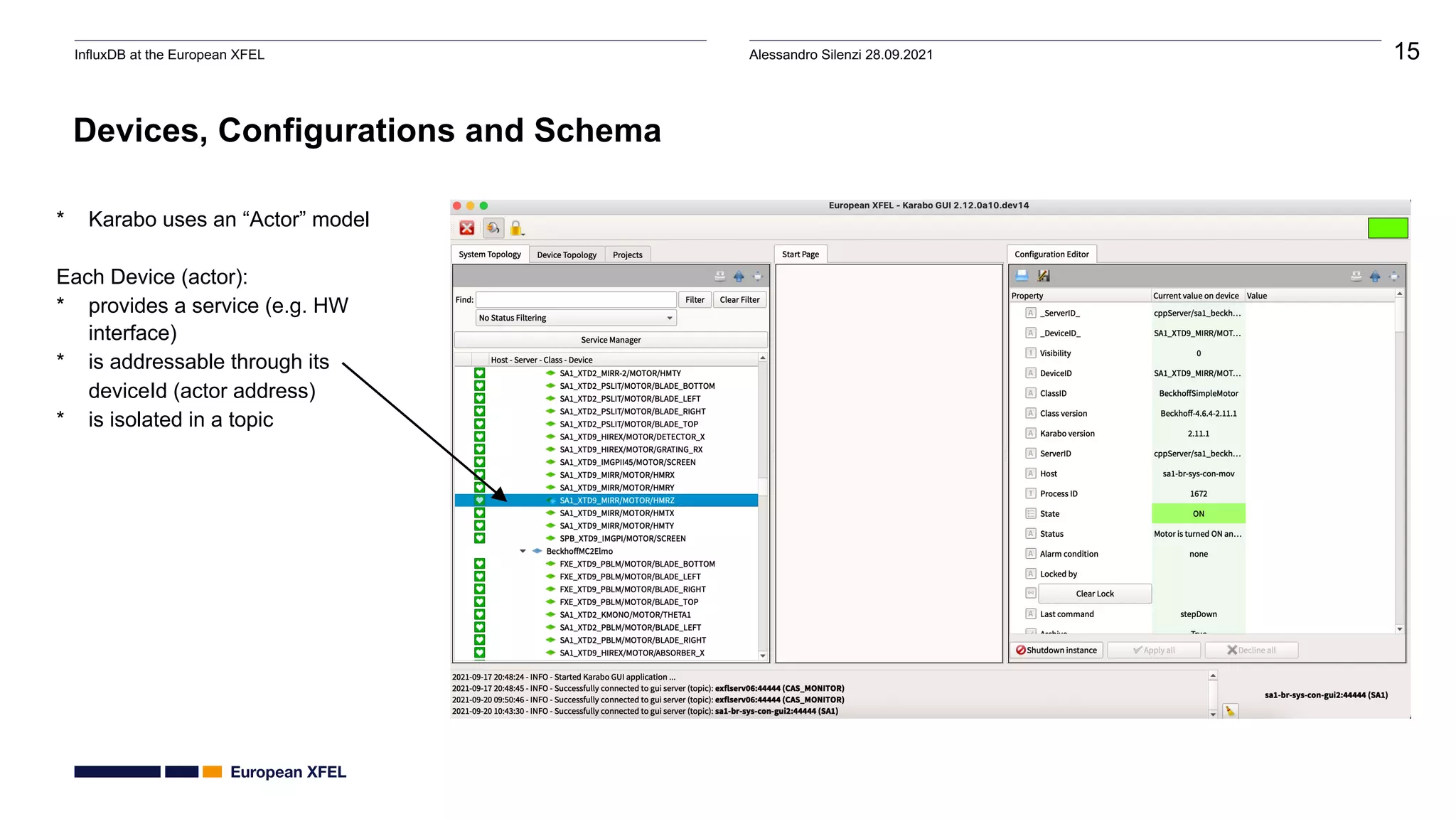Image resolution: width=1456 pixels, height=819 pixels.
Task: Click the Clear Filter button
Action: click(x=739, y=299)
